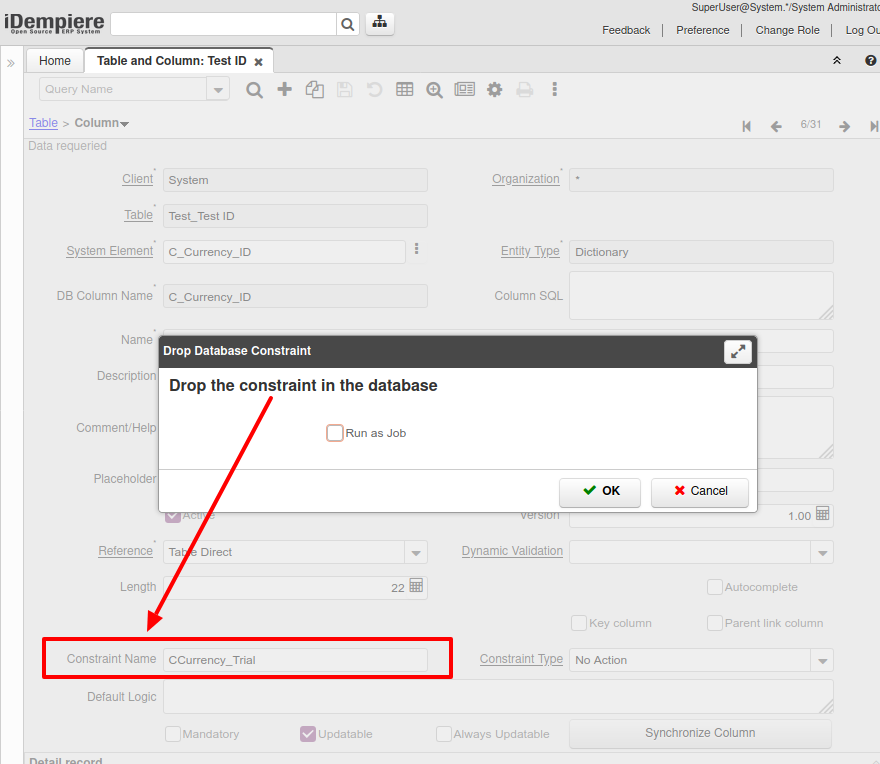
Task: Click the Save floppy disk icon
Action: (345, 90)
